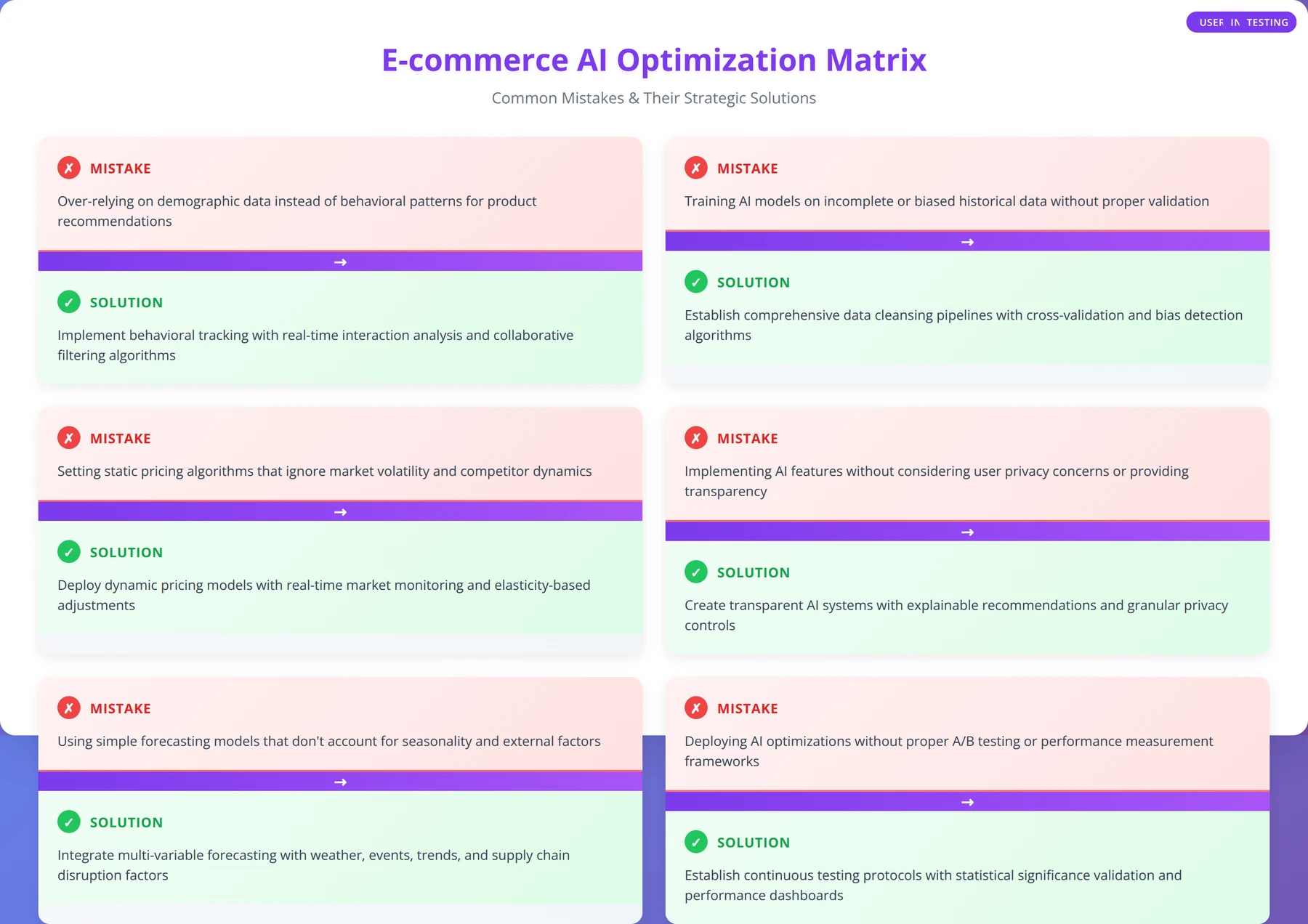Screen dimensions: 1308x924
Task: Click the purple user testing badge
Action: point(1241,23)
